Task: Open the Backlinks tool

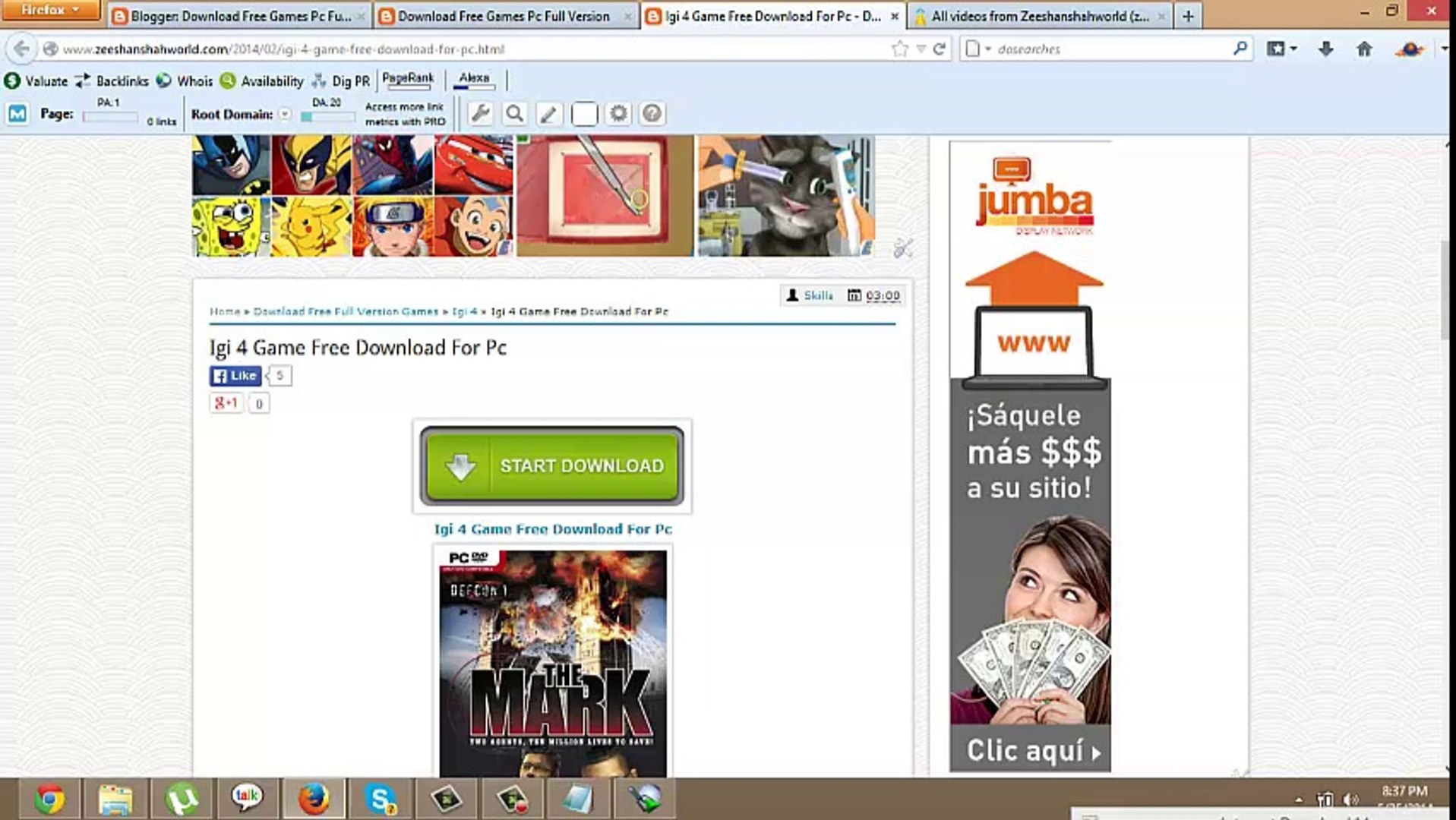Action: pos(112,80)
